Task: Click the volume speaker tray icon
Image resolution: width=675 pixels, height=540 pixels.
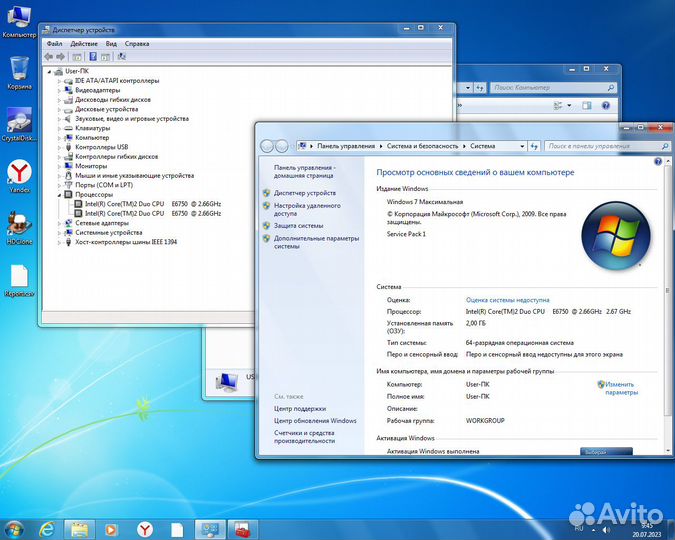Action: (x=606, y=530)
